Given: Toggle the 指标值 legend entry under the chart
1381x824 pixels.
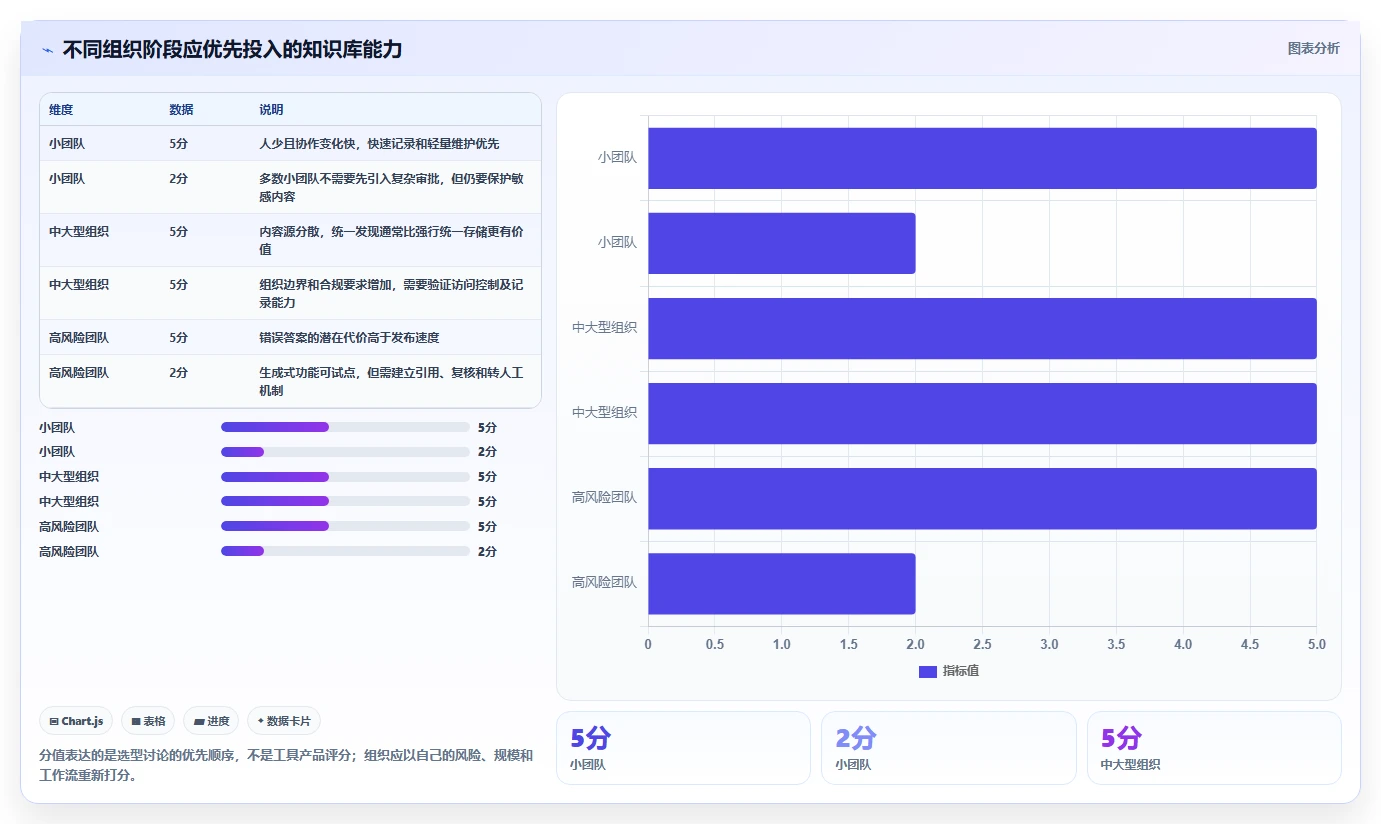Looking at the screenshot, I should coord(949,671).
